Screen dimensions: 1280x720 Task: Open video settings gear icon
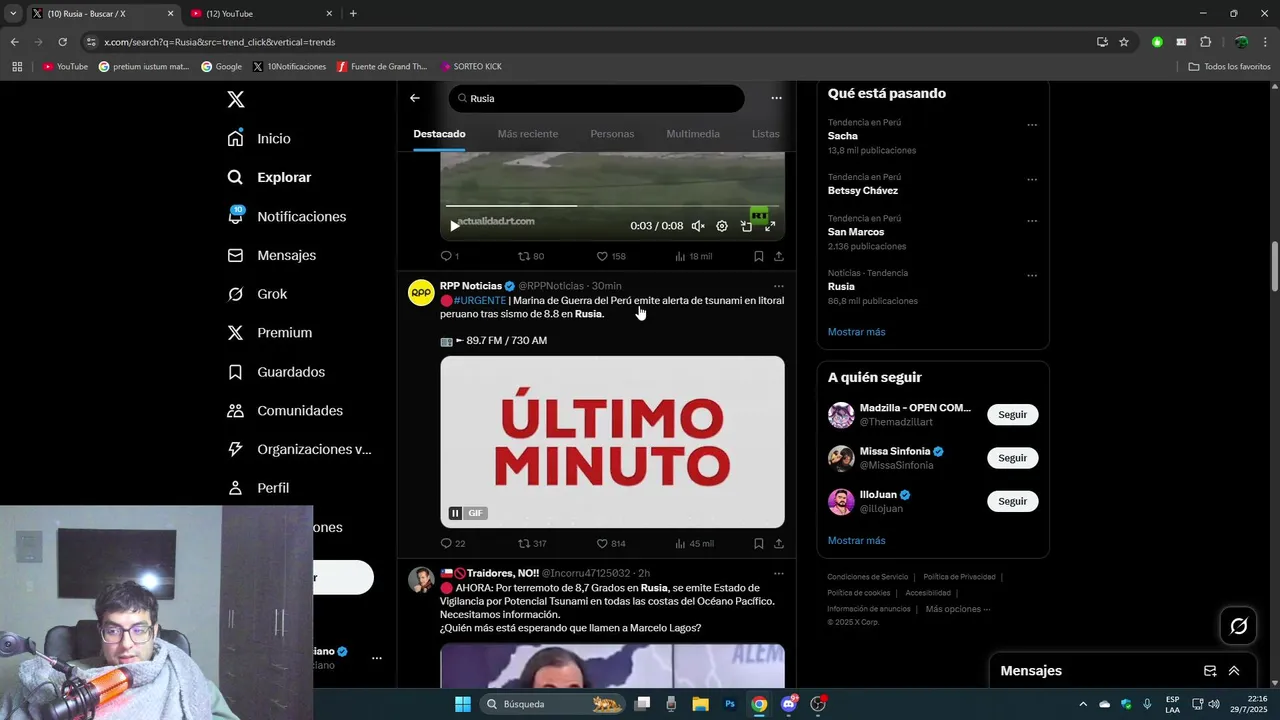tap(722, 226)
